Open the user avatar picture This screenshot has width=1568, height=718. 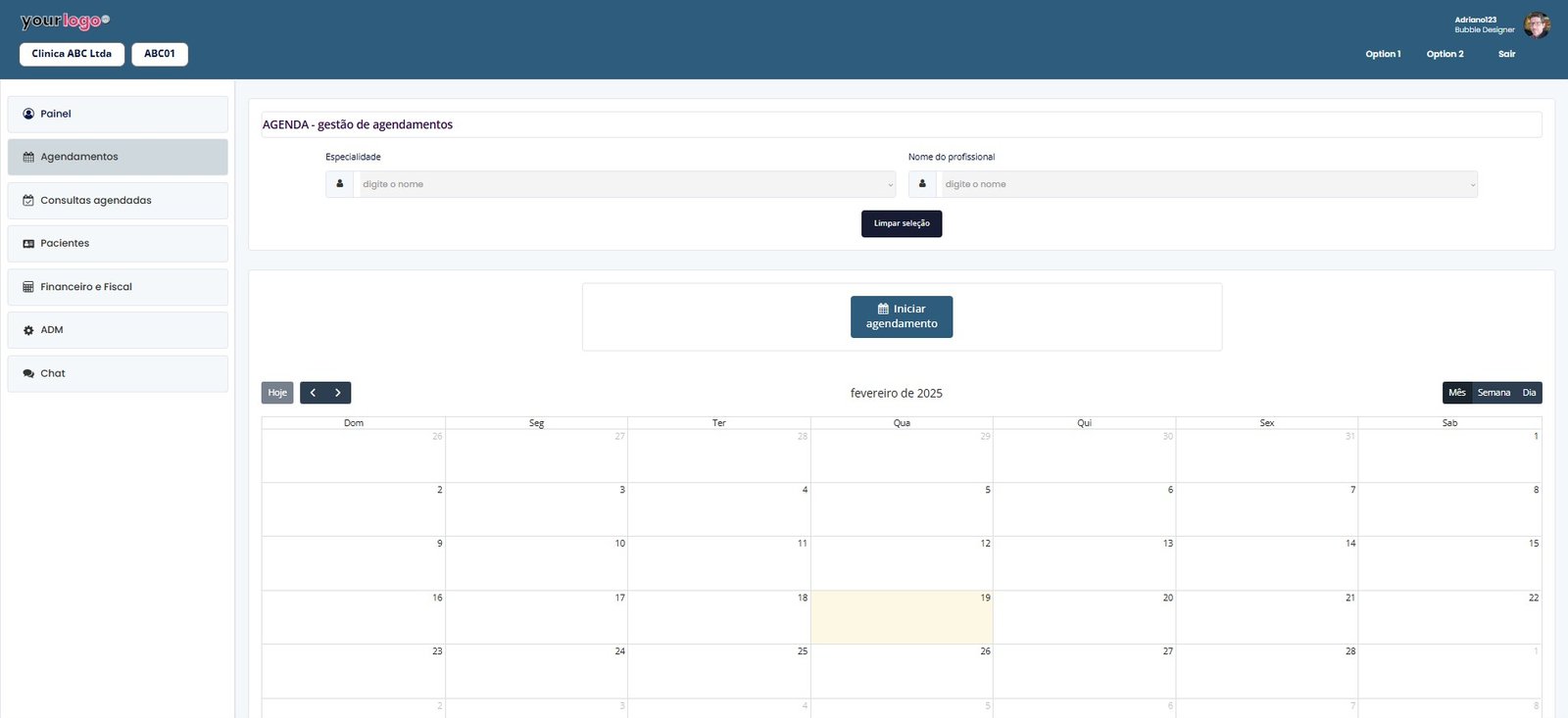click(1537, 25)
